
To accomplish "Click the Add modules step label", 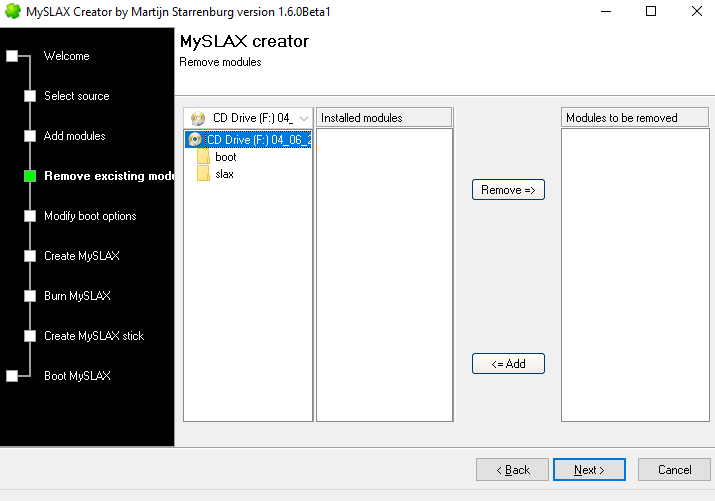I will click(74, 136).
